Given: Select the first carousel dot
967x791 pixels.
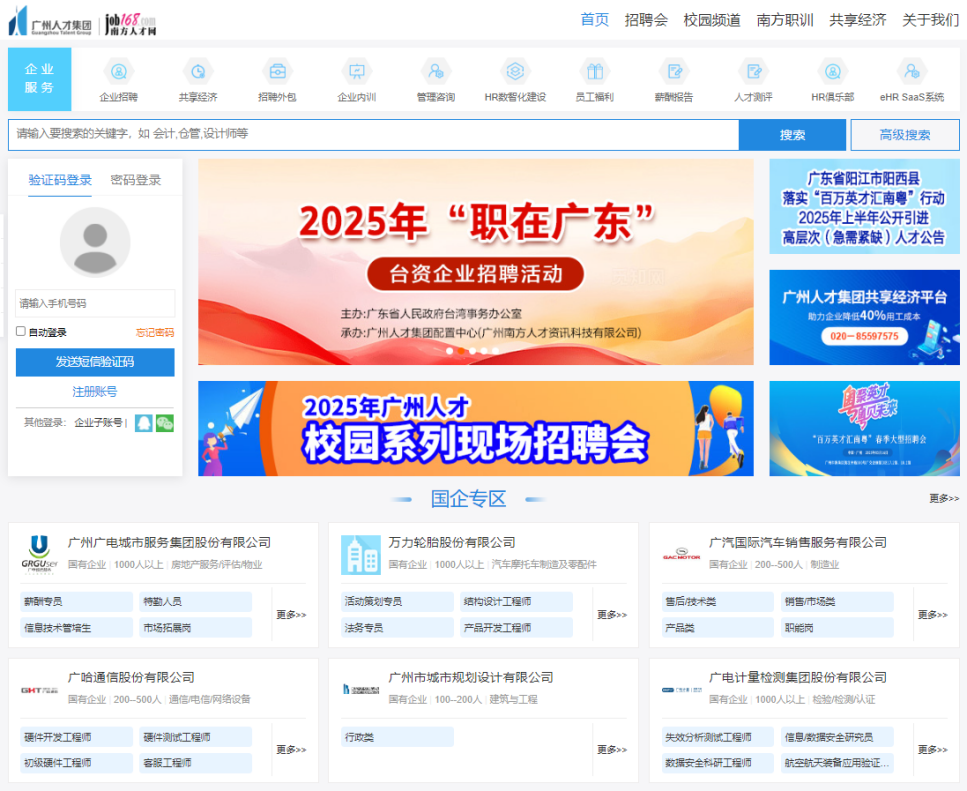Looking at the screenshot, I should (450, 351).
